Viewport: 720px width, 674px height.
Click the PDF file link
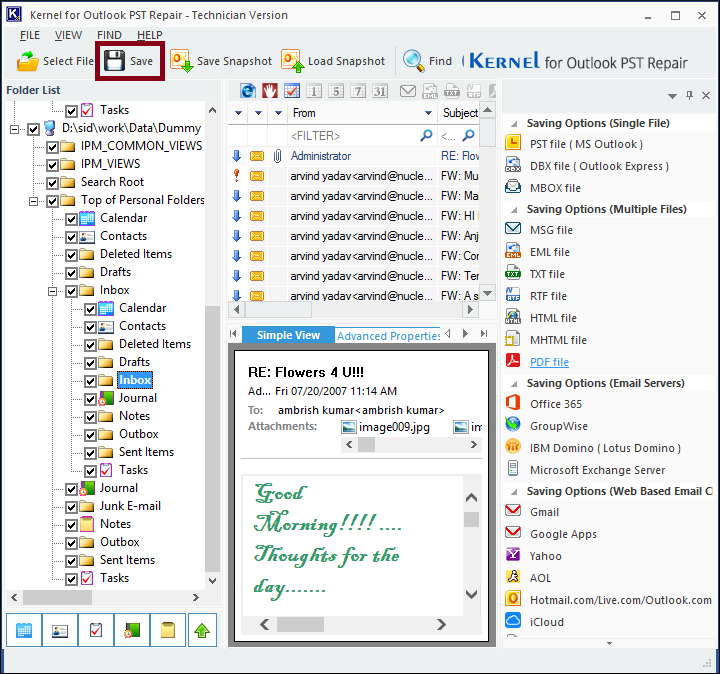pyautogui.click(x=549, y=362)
